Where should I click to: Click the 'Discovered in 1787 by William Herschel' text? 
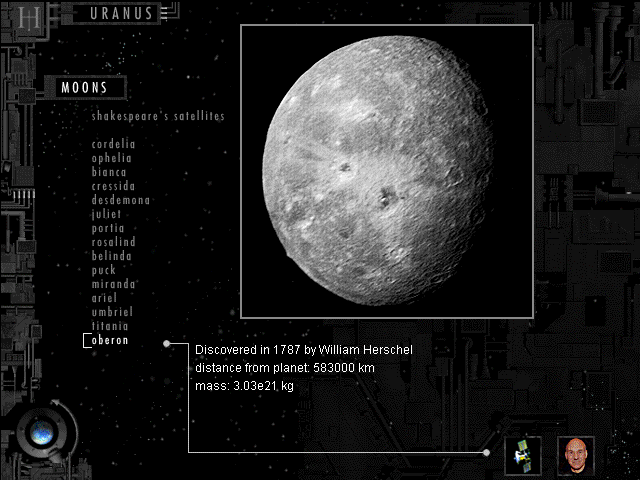point(304,350)
